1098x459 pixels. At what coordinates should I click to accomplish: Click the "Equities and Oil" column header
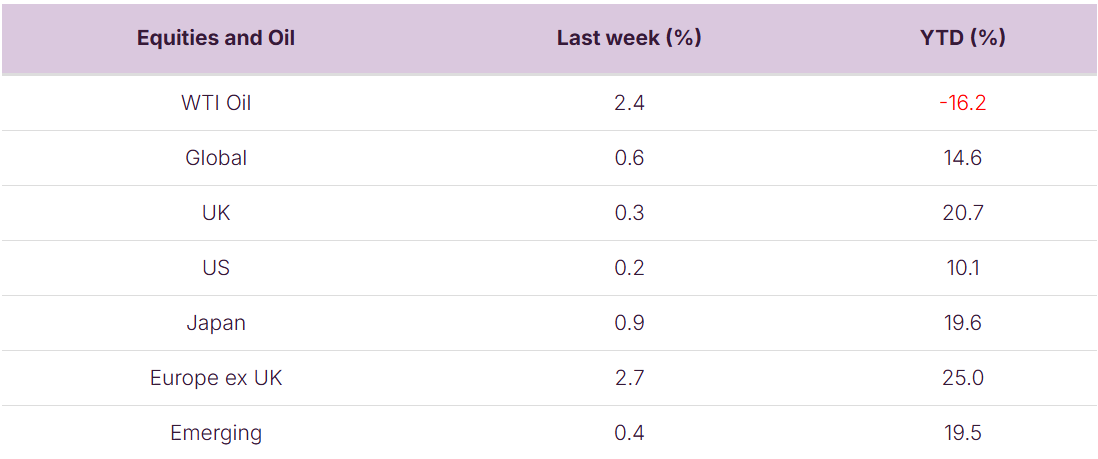click(216, 38)
